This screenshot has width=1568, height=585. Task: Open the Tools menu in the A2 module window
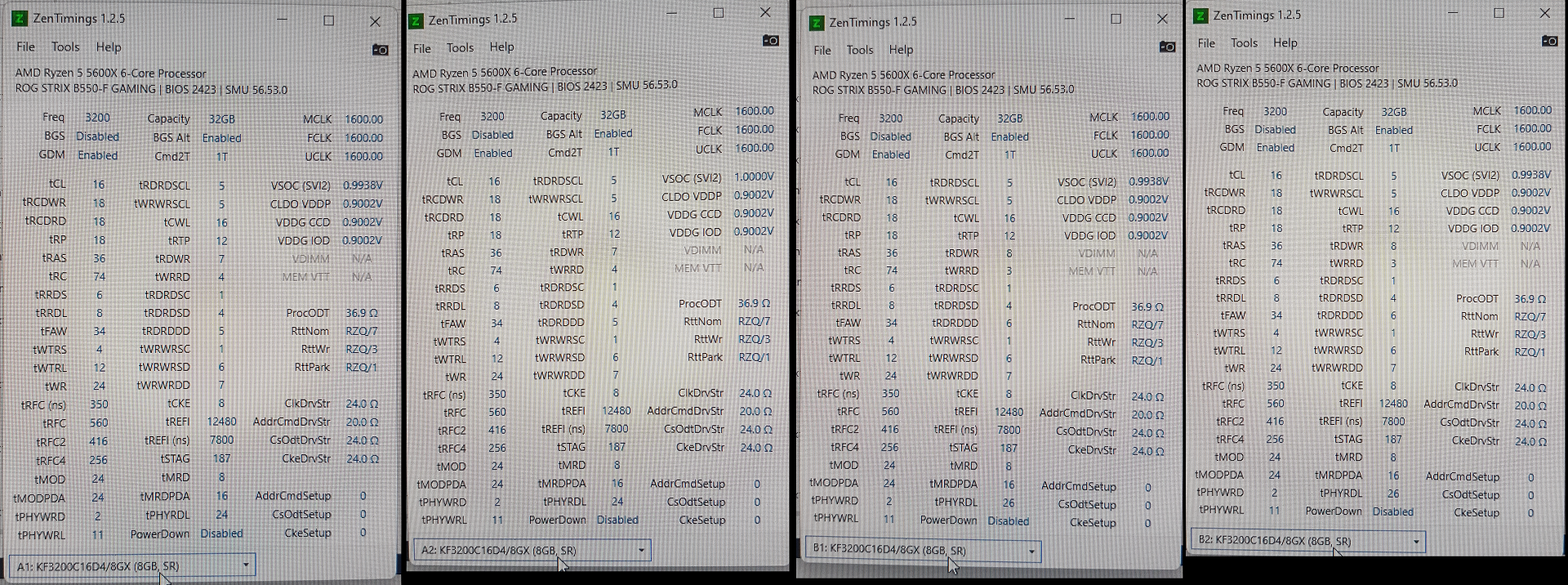(460, 48)
